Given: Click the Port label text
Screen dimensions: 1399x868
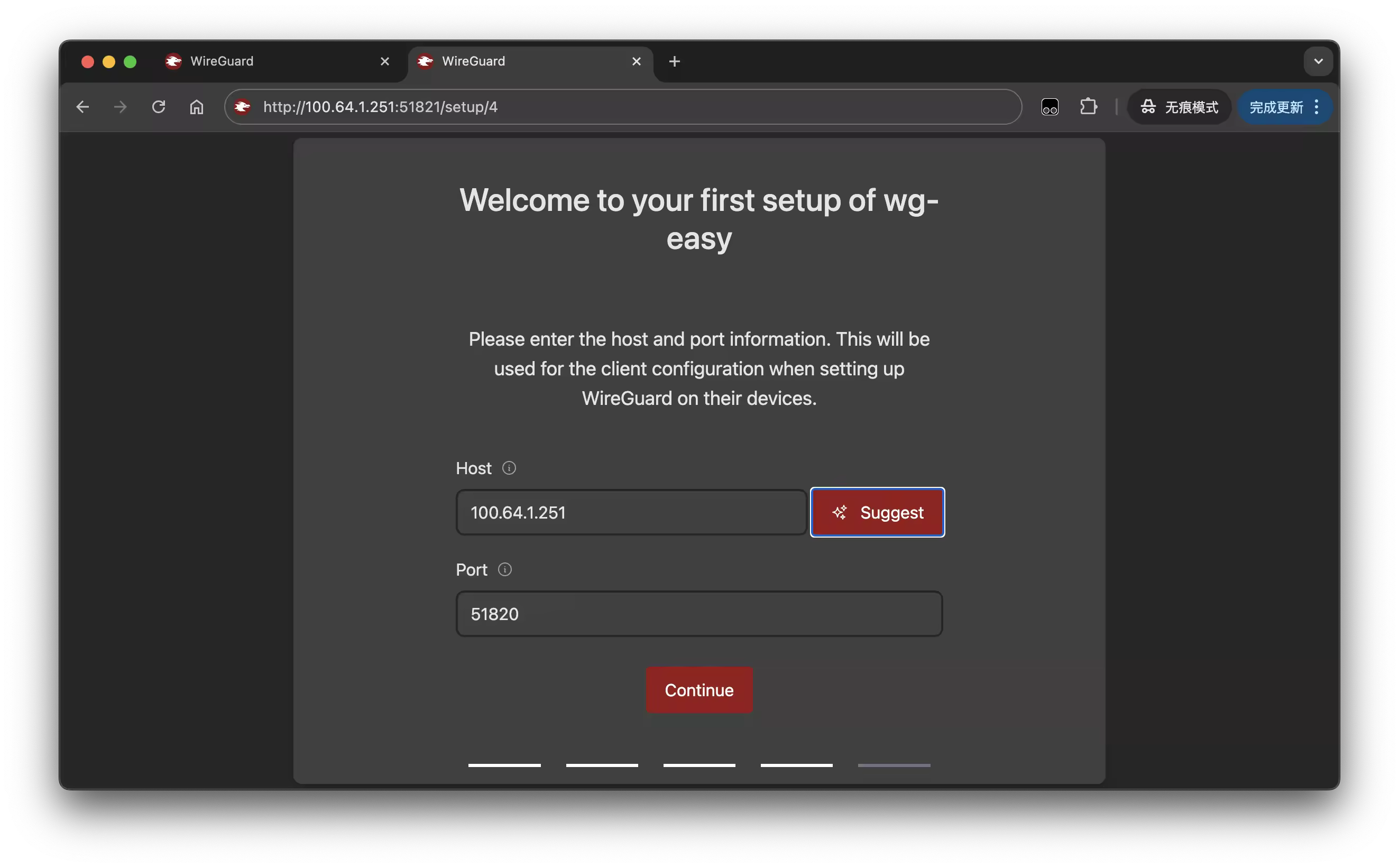Looking at the screenshot, I should [471, 569].
